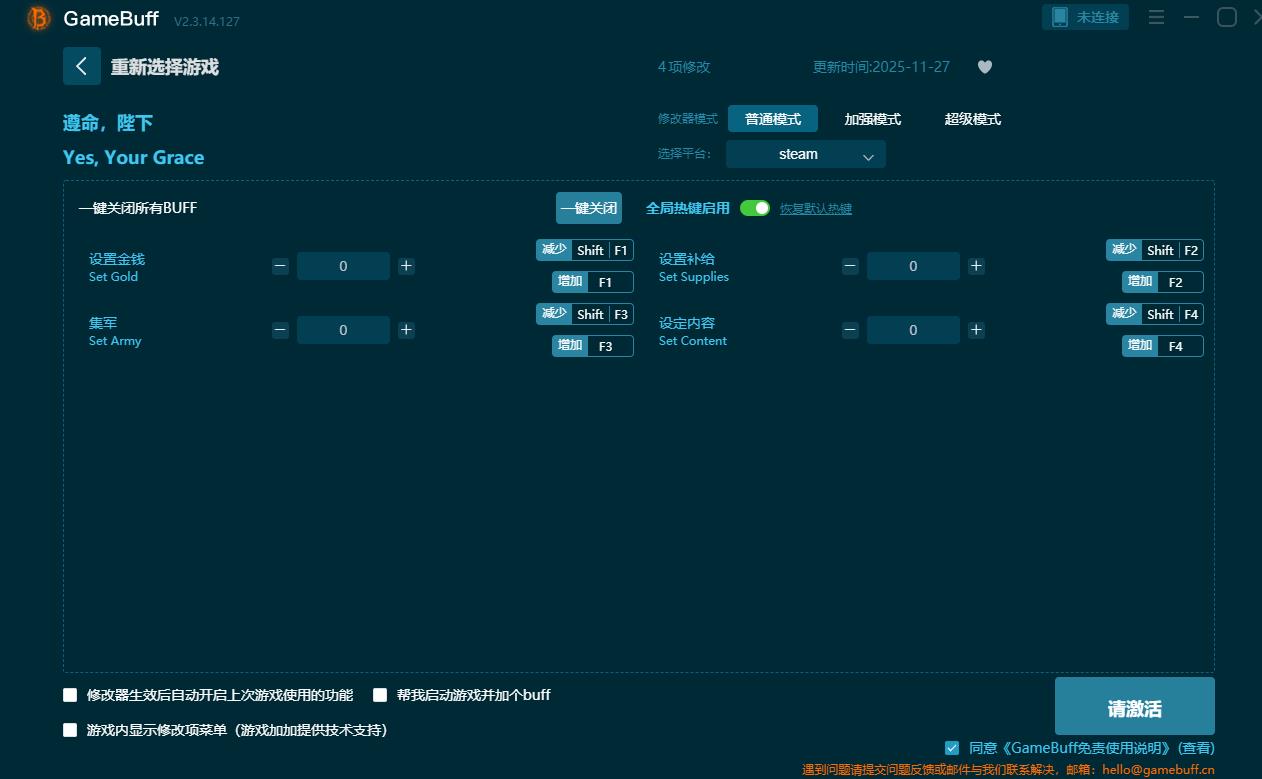Enable in-game modifier menu display checkbox
The image size is (1262, 779).
(70, 730)
